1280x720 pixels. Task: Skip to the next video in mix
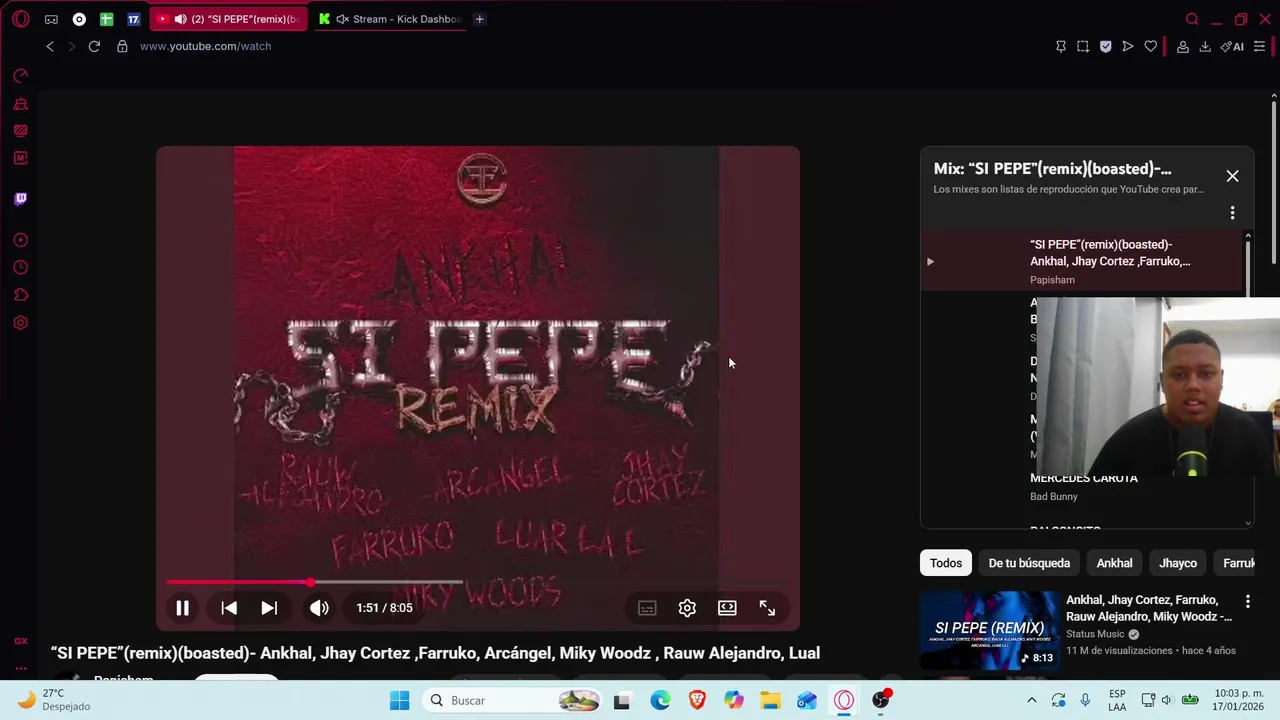point(269,608)
